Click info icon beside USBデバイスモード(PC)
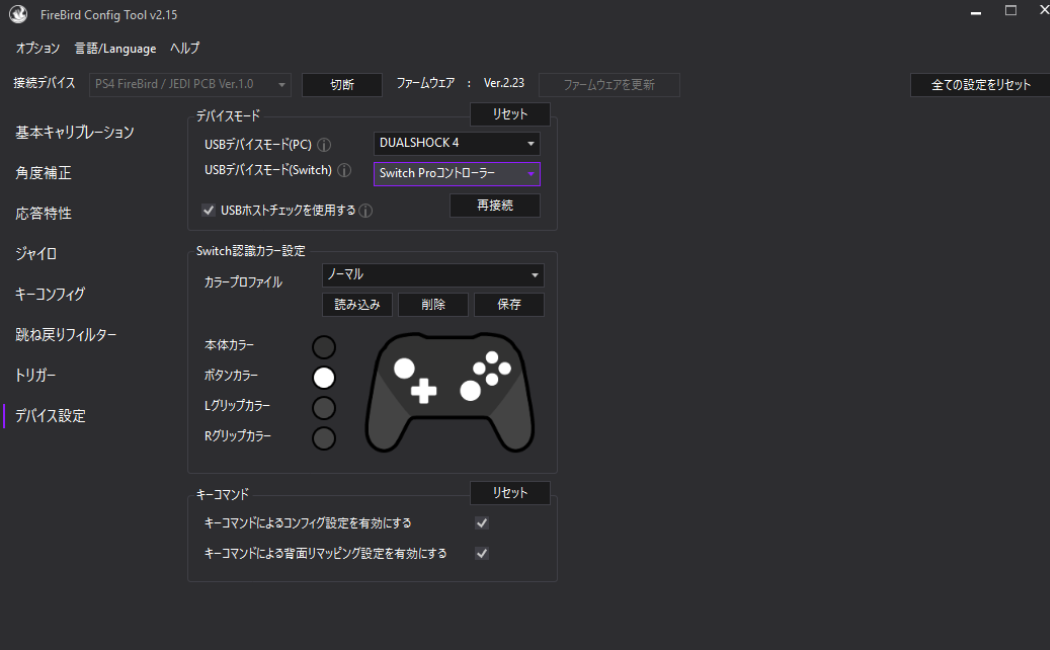 tap(324, 145)
